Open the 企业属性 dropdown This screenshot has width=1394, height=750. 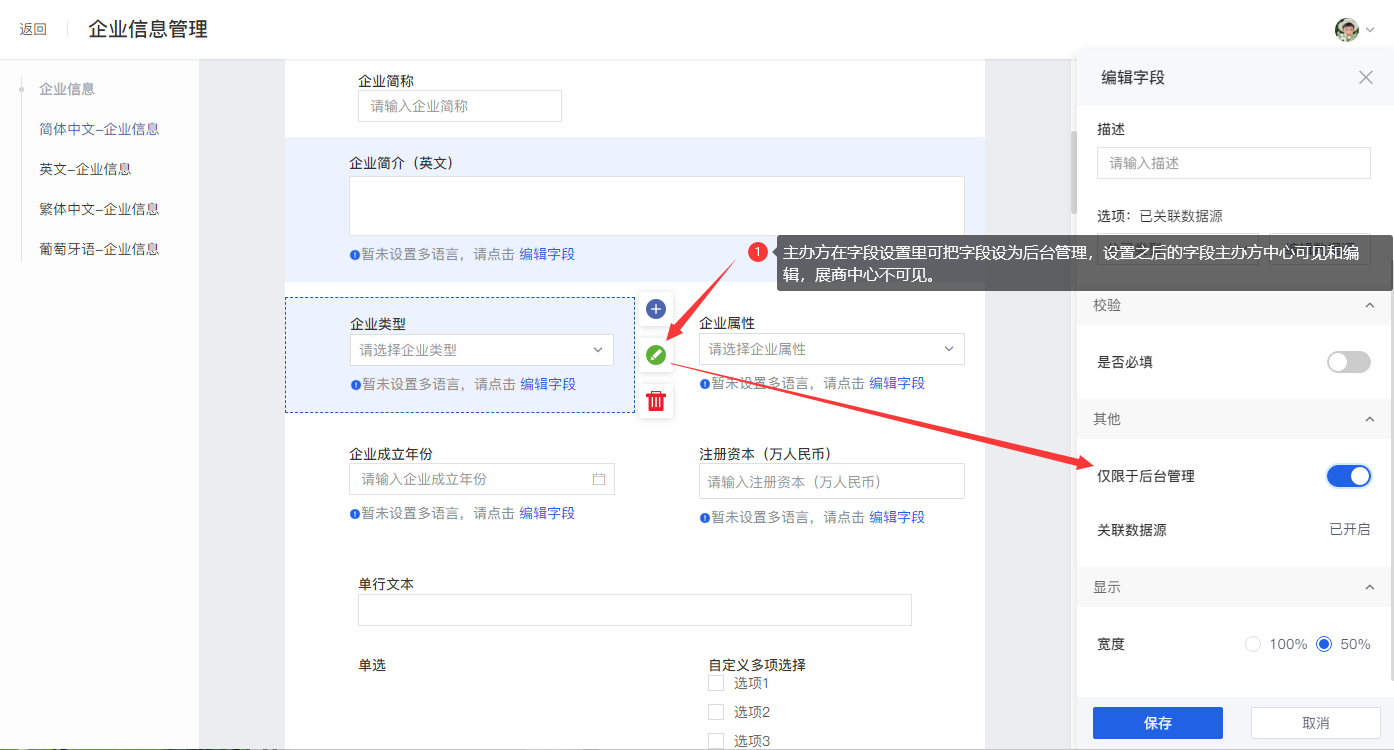pyautogui.click(x=831, y=349)
